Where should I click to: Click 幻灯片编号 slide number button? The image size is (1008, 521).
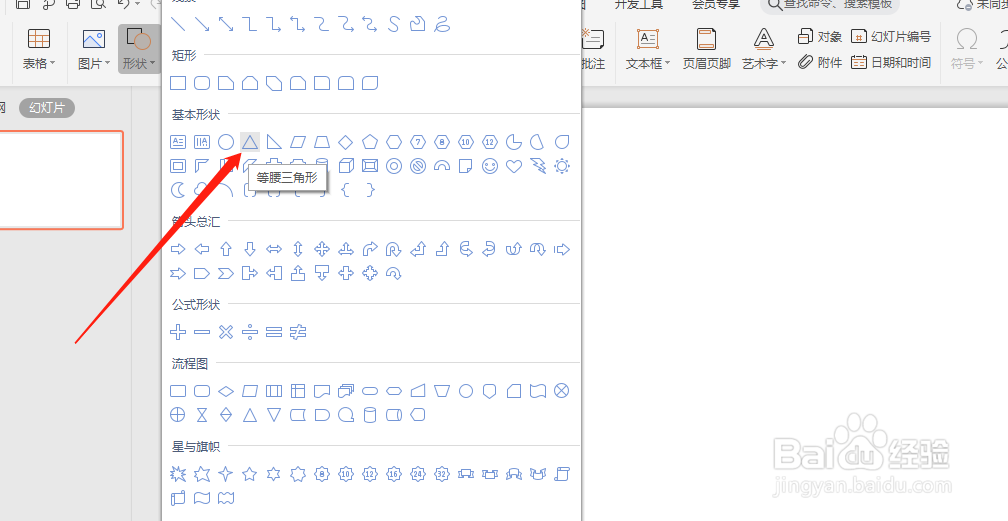point(890,37)
